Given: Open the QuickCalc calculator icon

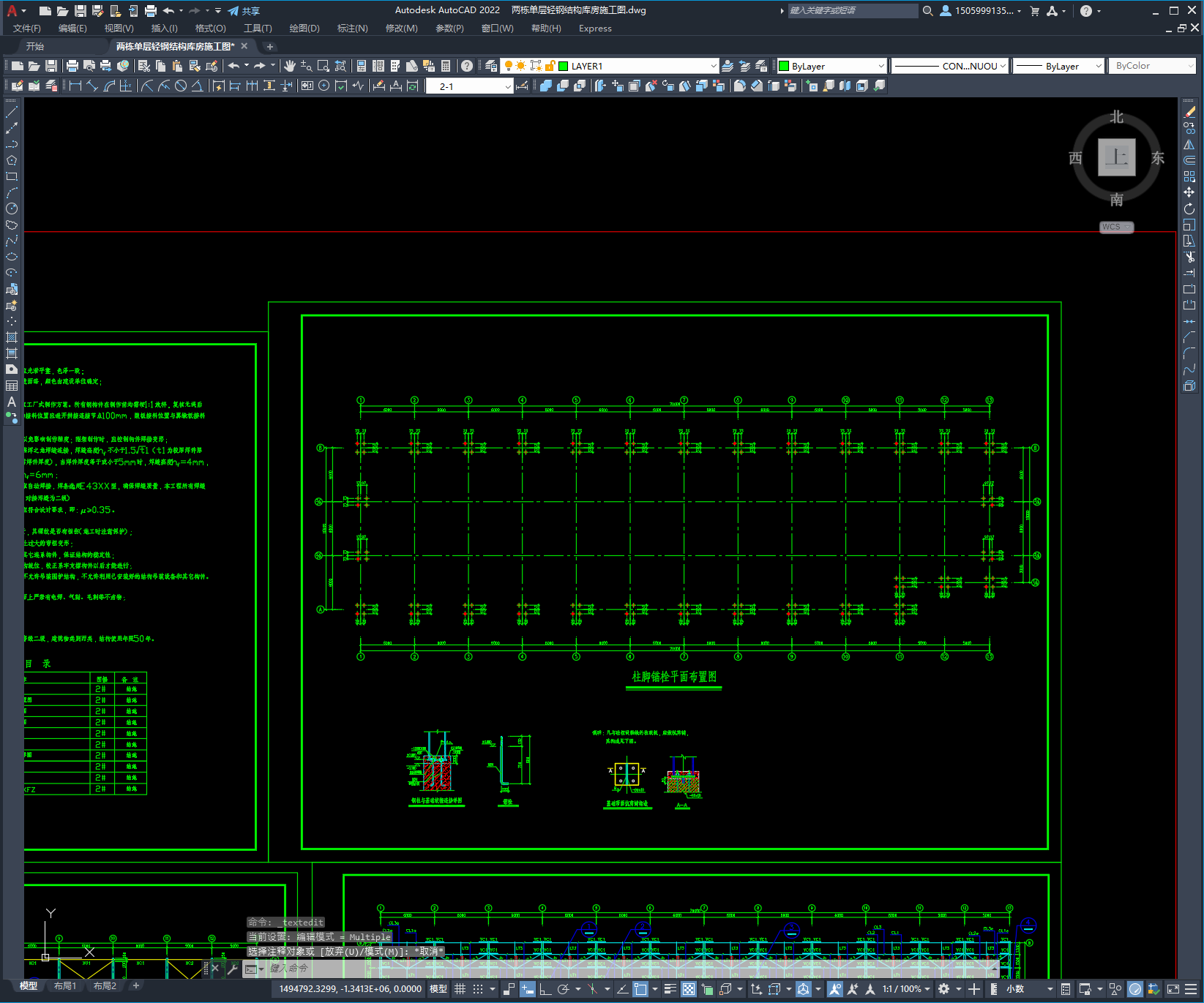Looking at the screenshot, I should [x=446, y=66].
